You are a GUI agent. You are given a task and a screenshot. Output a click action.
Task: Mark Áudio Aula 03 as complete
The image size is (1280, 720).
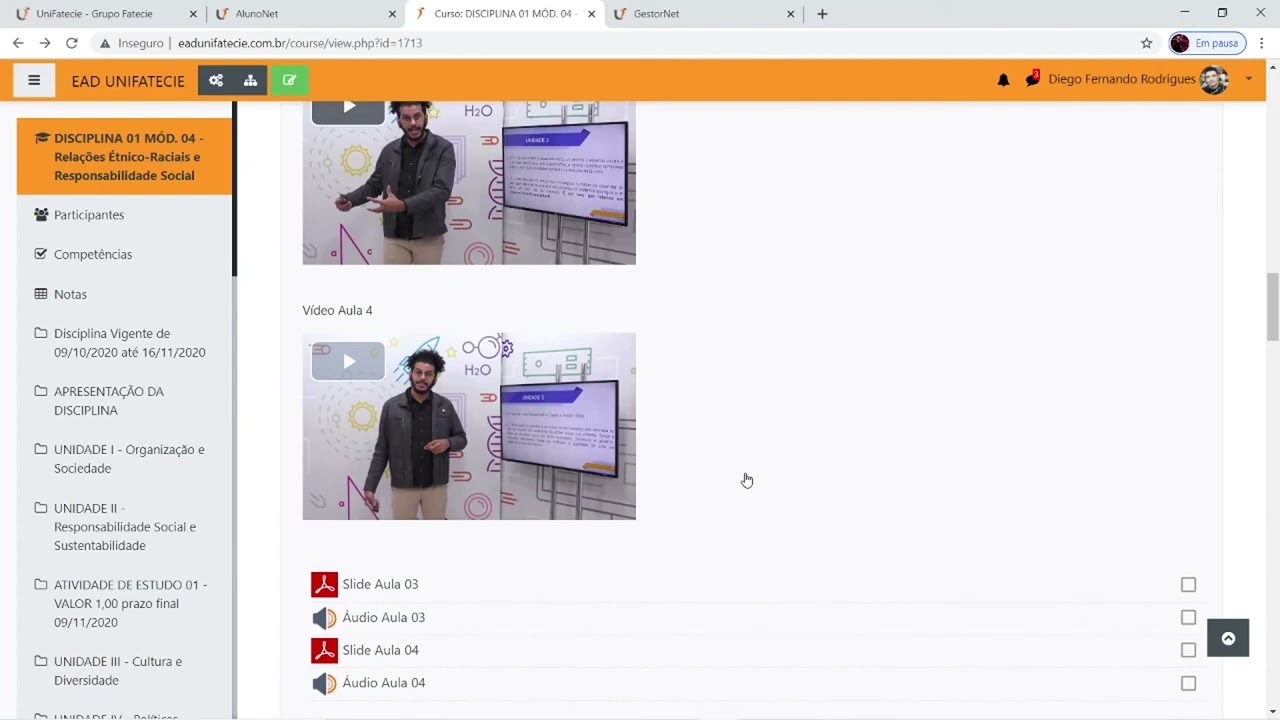tap(1188, 617)
